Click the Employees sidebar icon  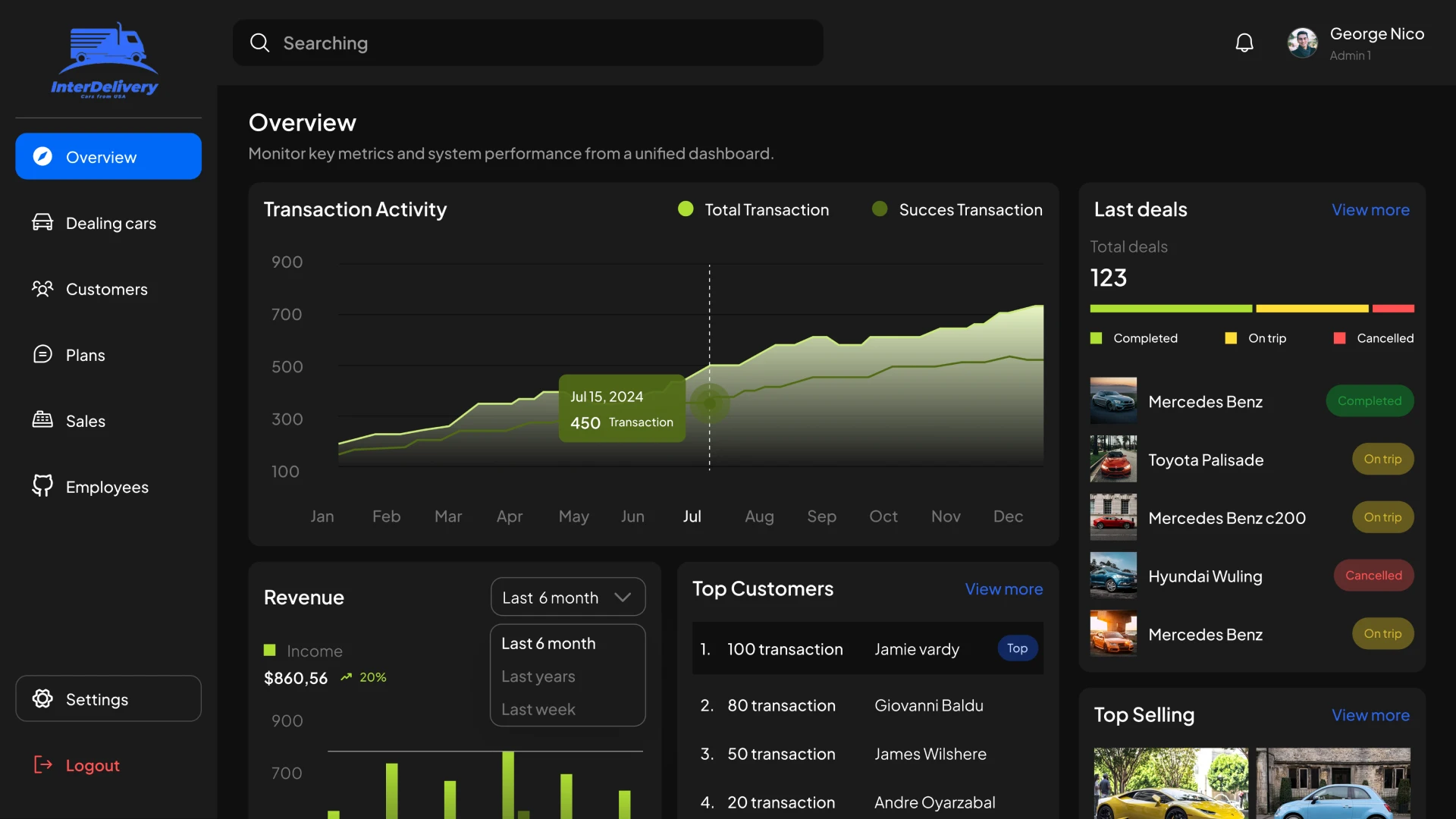(42, 486)
